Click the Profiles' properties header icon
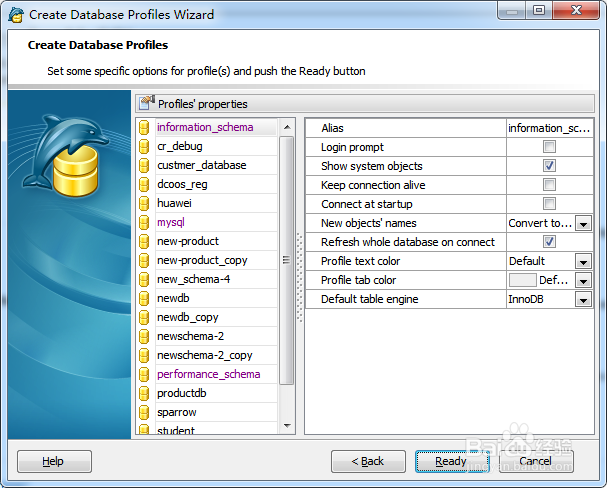The image size is (607, 488). pos(147,103)
